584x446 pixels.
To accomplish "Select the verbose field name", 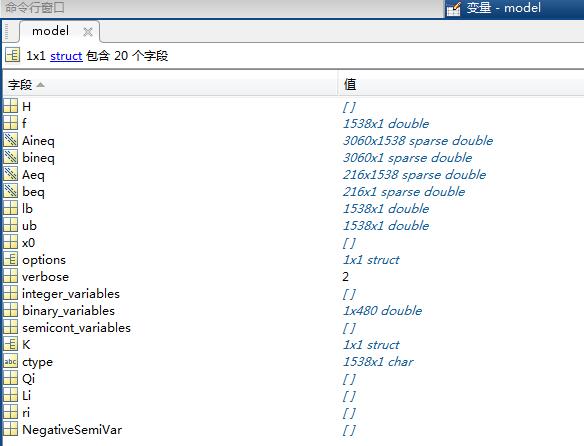I will tap(45, 276).
